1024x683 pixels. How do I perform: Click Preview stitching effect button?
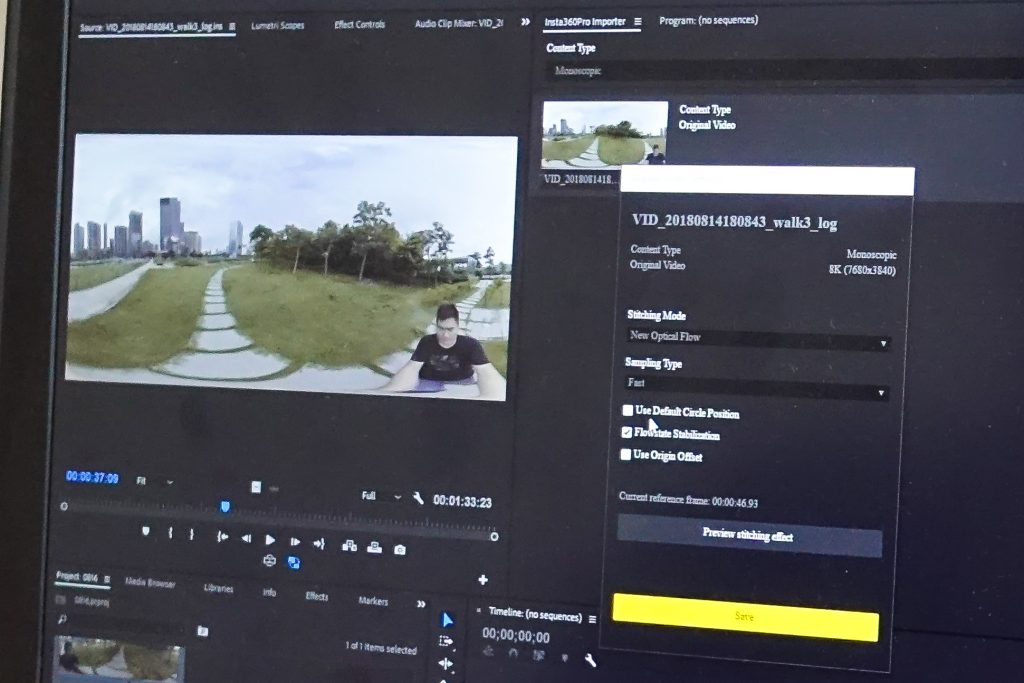point(749,535)
